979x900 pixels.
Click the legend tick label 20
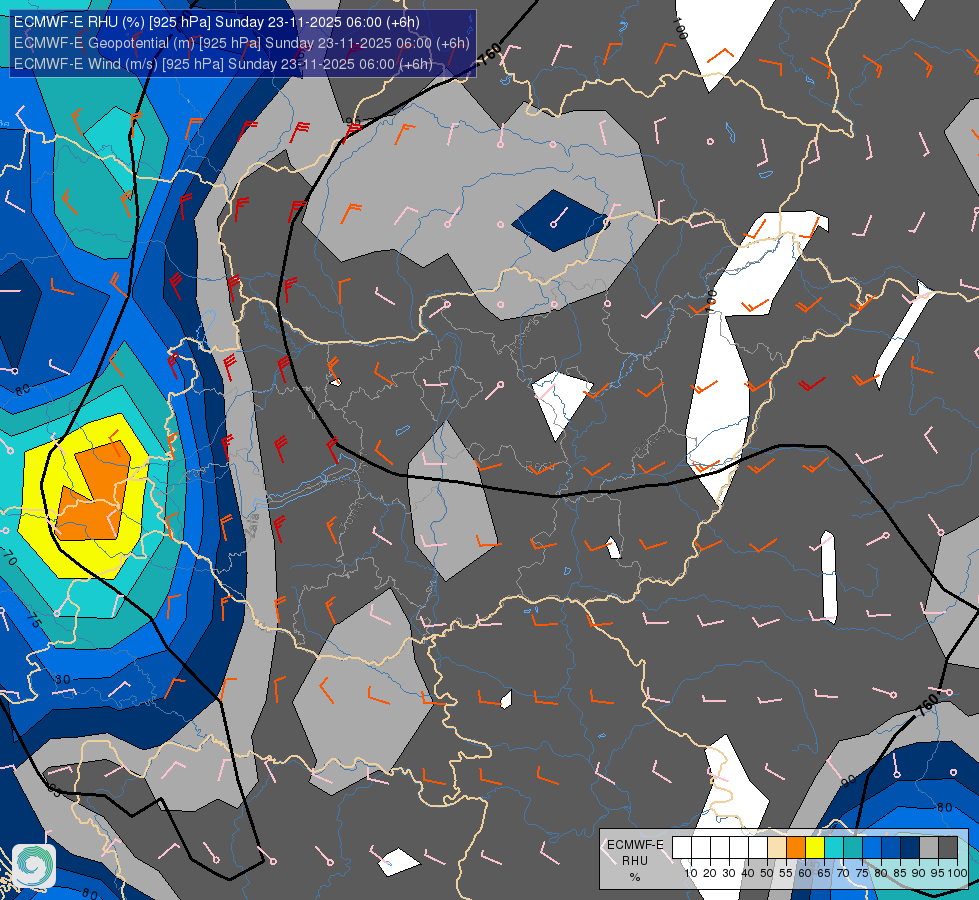pos(711,873)
